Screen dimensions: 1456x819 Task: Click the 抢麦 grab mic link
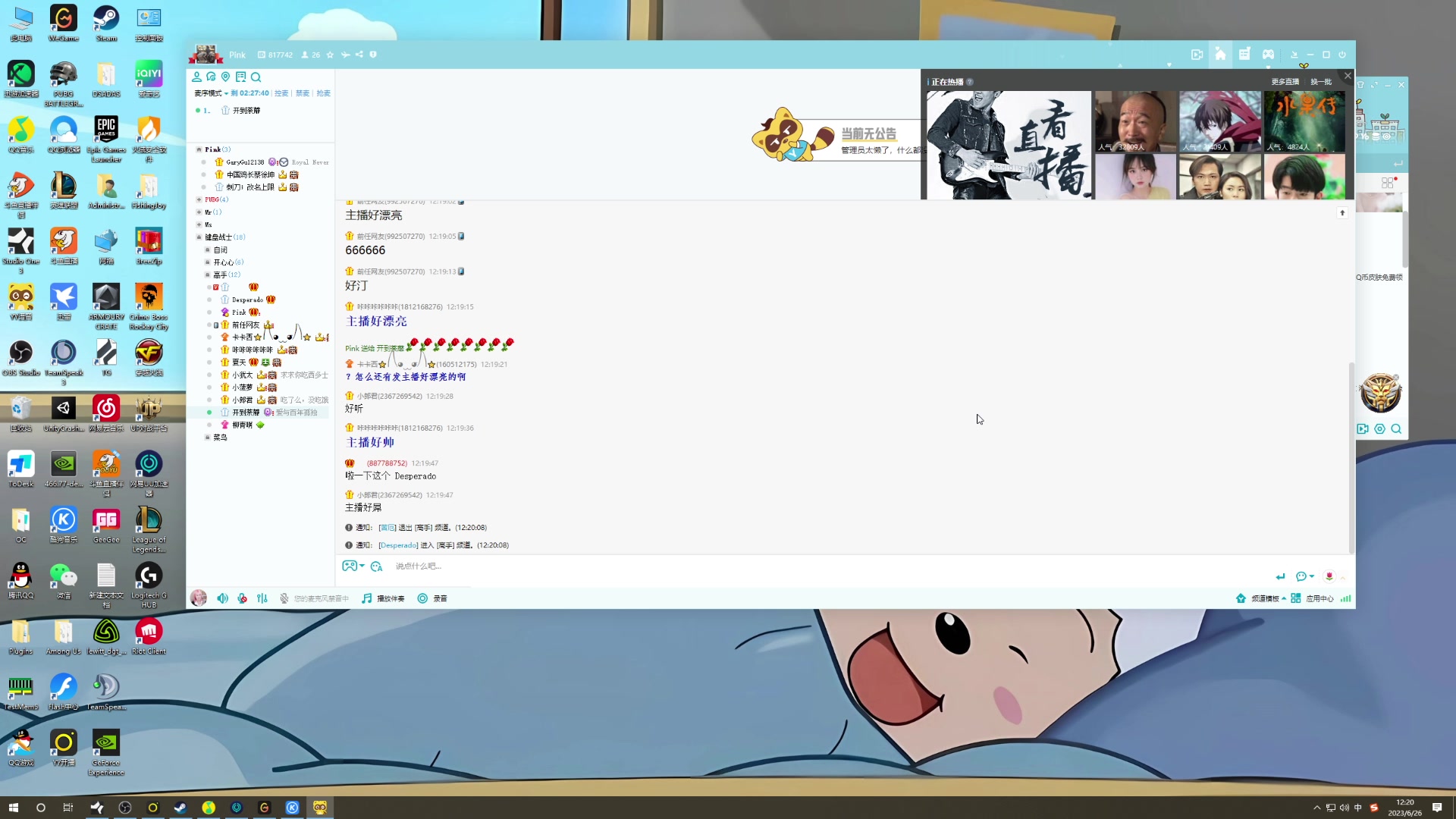point(324,93)
